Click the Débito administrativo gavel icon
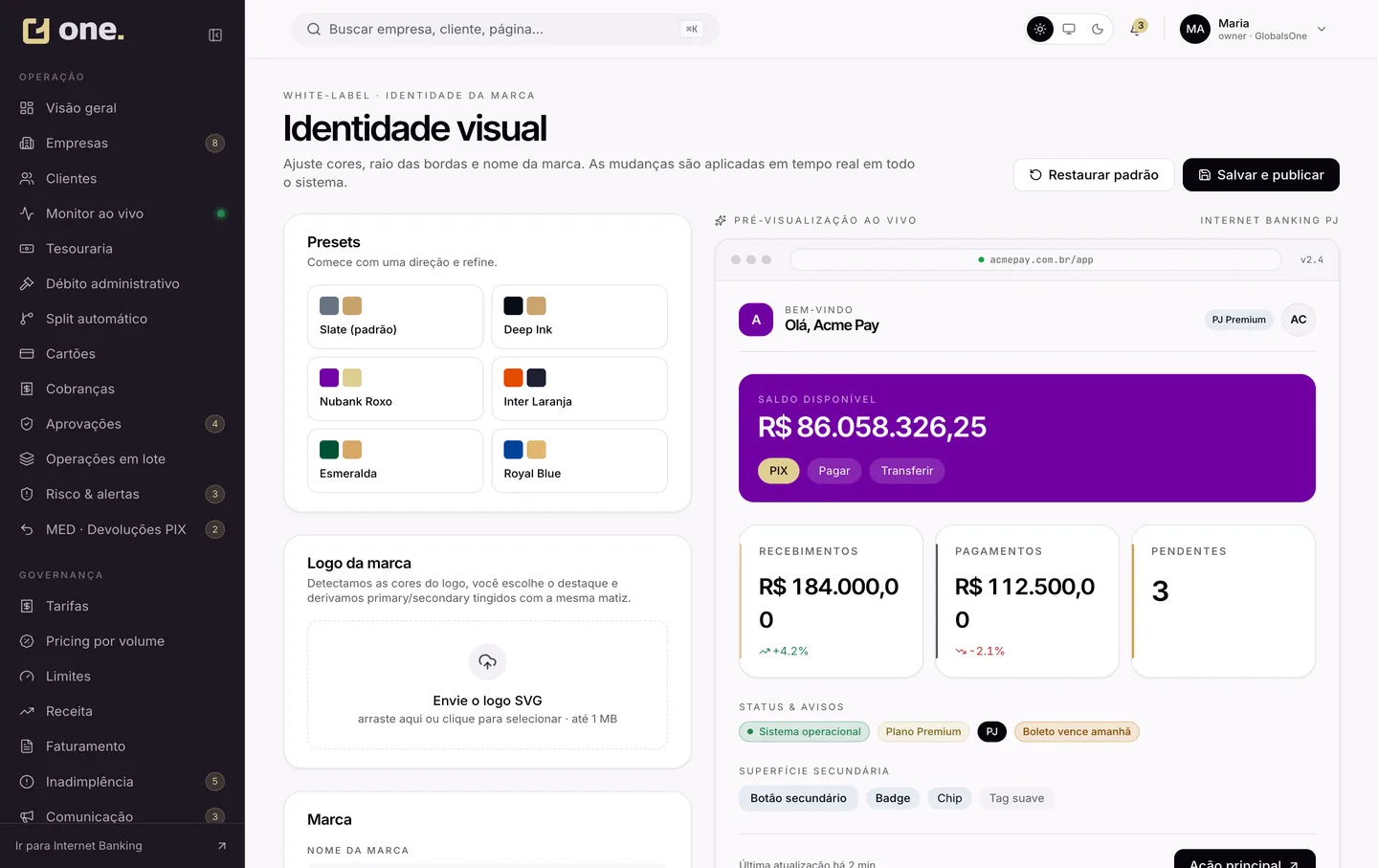Viewport: 1378px width, 868px height. point(27,283)
